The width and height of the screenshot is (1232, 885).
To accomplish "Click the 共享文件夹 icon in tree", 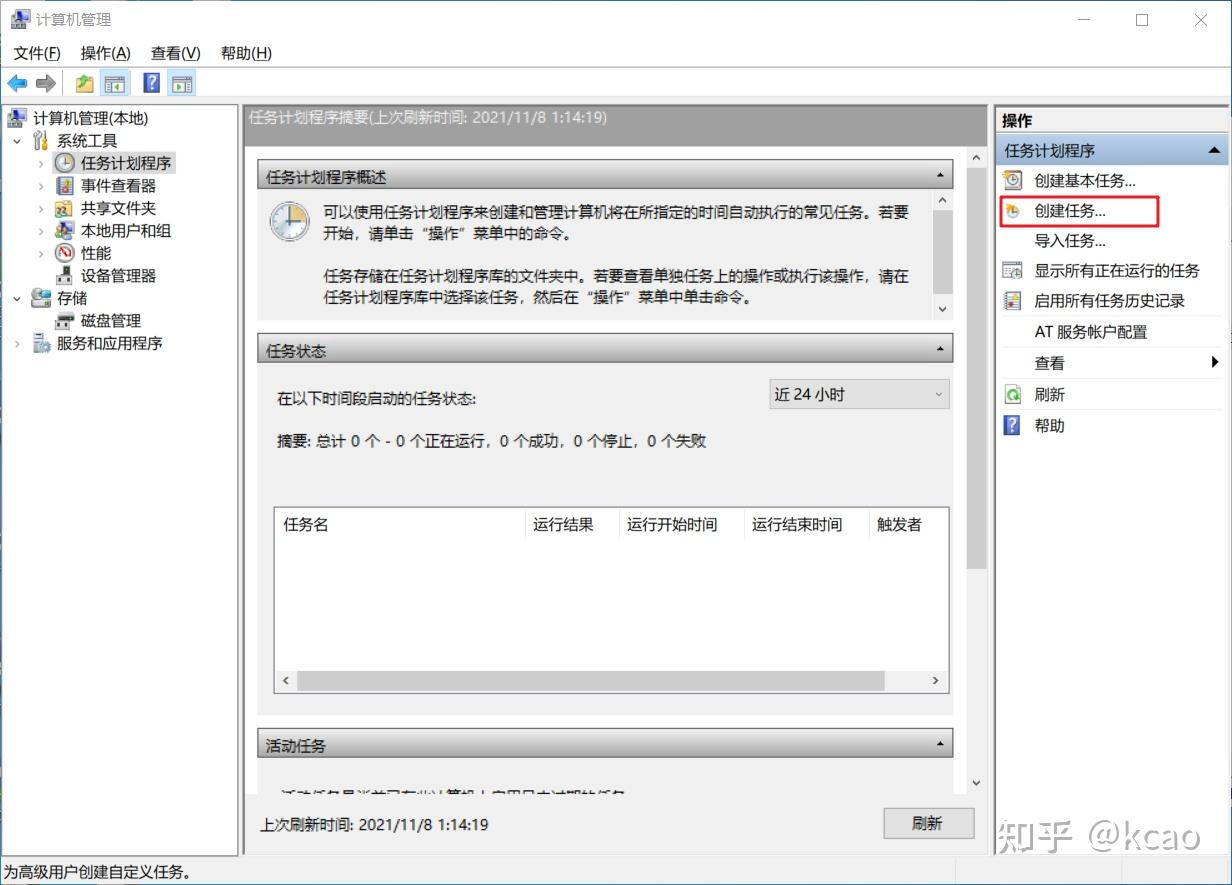I will click(64, 208).
